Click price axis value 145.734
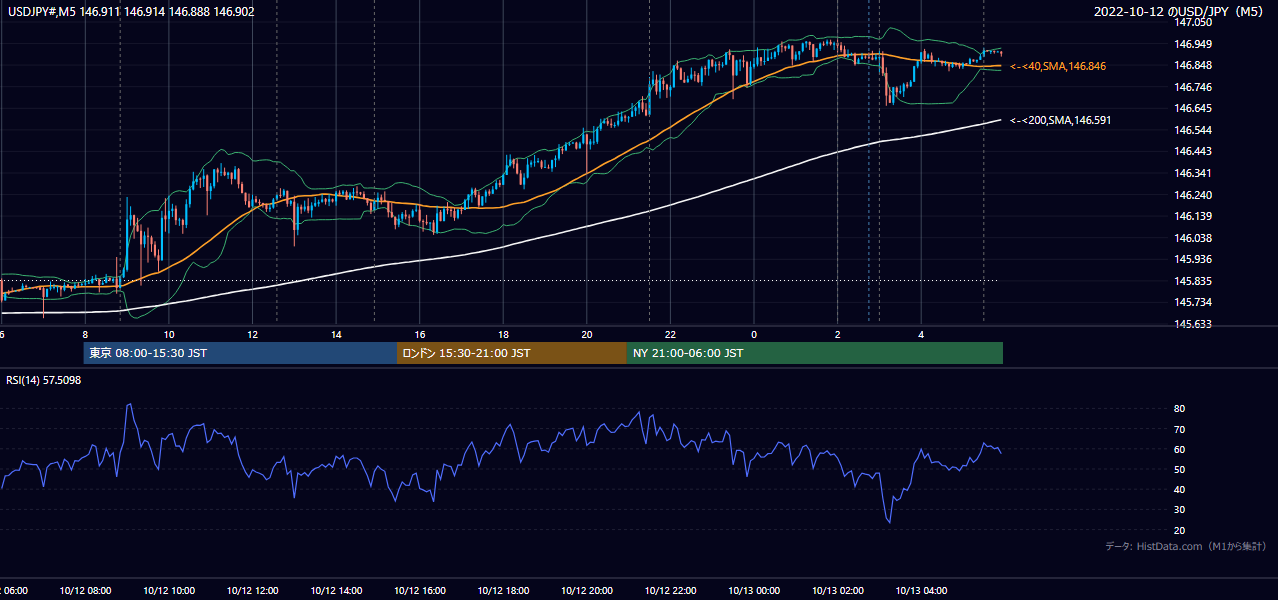This screenshot has height=600, width=1278. (x=1194, y=302)
